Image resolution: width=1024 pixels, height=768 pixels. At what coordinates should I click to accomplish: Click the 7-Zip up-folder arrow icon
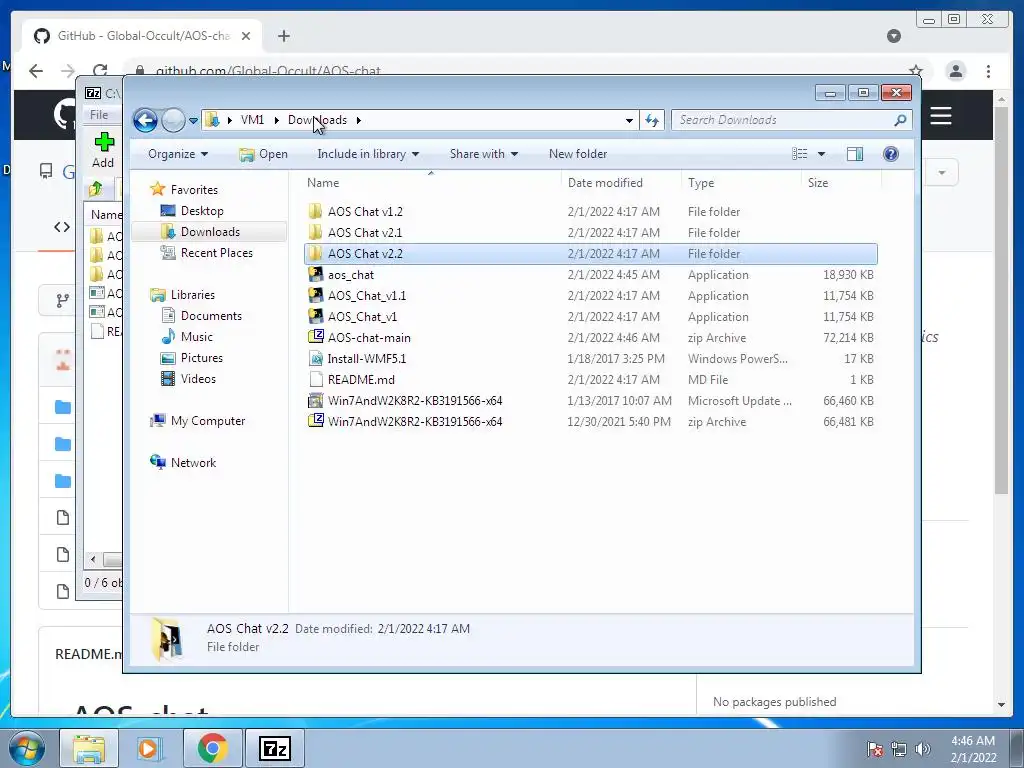[95, 189]
